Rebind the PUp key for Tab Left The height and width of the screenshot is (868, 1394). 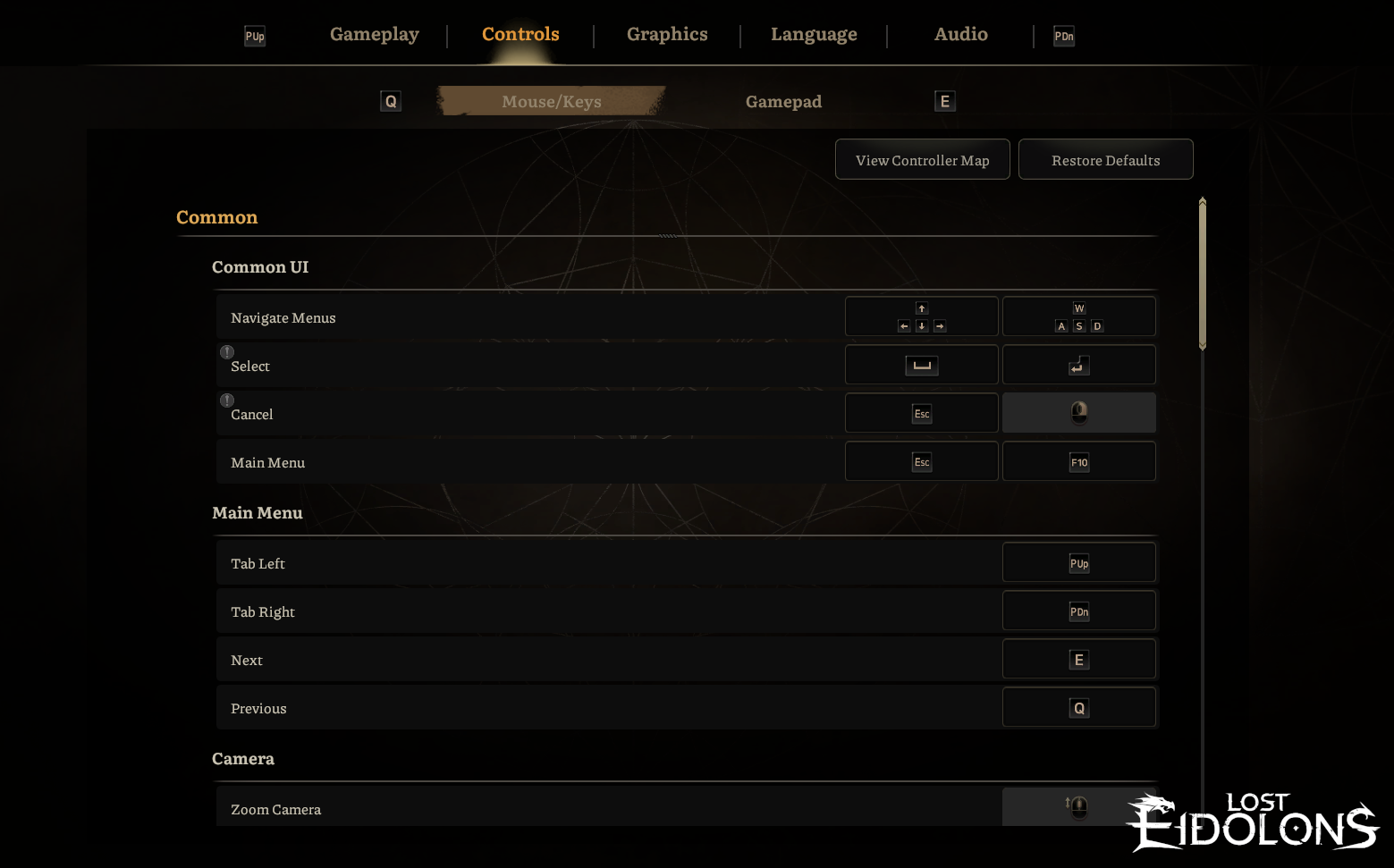click(1078, 563)
